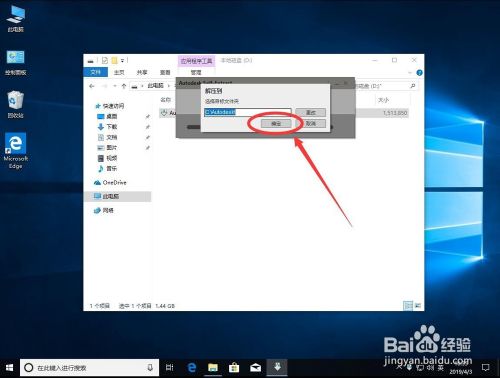Click the C:\Autodesk destination path field
The image size is (500, 378).
pos(247,112)
